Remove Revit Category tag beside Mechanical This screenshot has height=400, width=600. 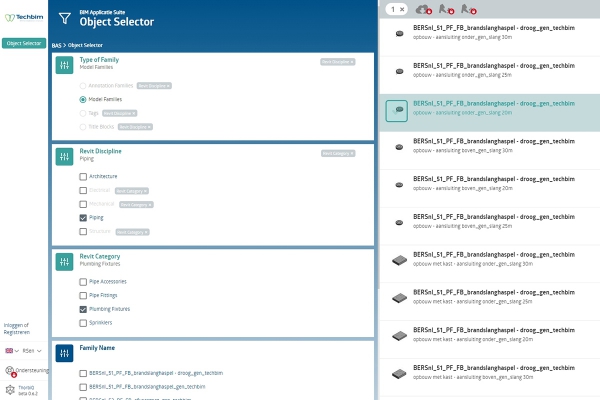(x=150, y=205)
